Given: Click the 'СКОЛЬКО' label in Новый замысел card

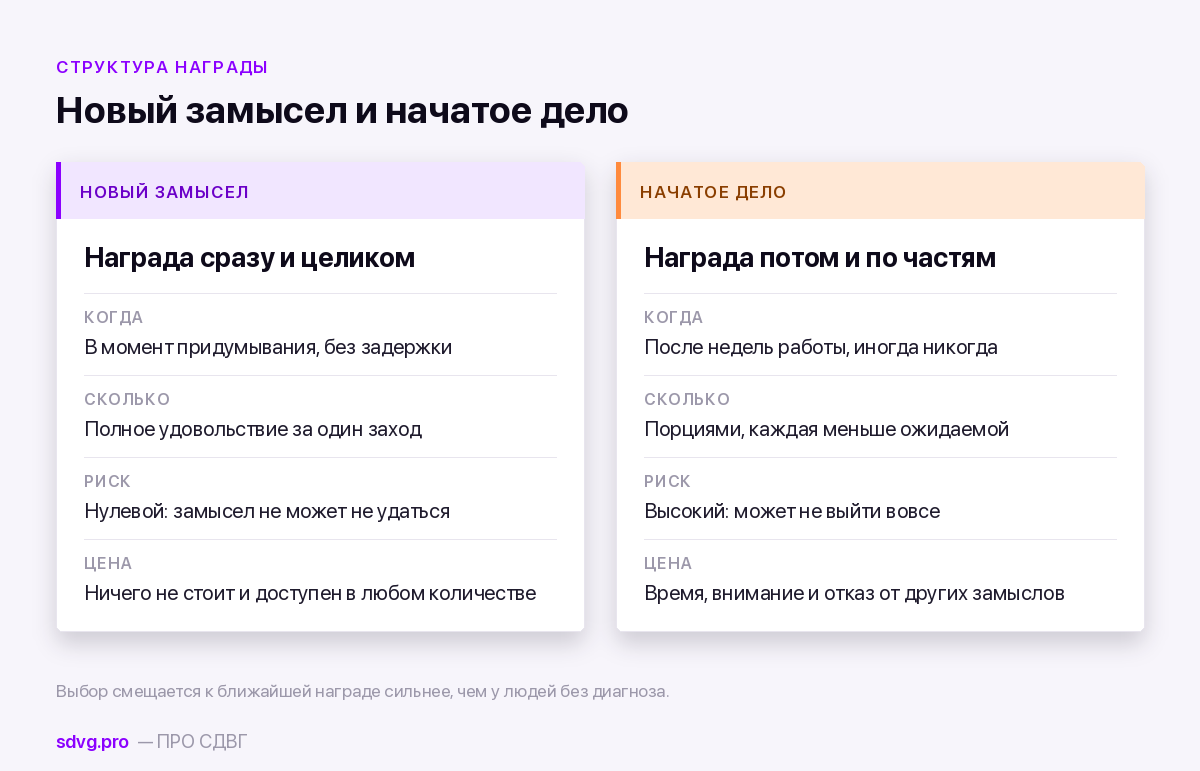Looking at the screenshot, I should [127, 400].
